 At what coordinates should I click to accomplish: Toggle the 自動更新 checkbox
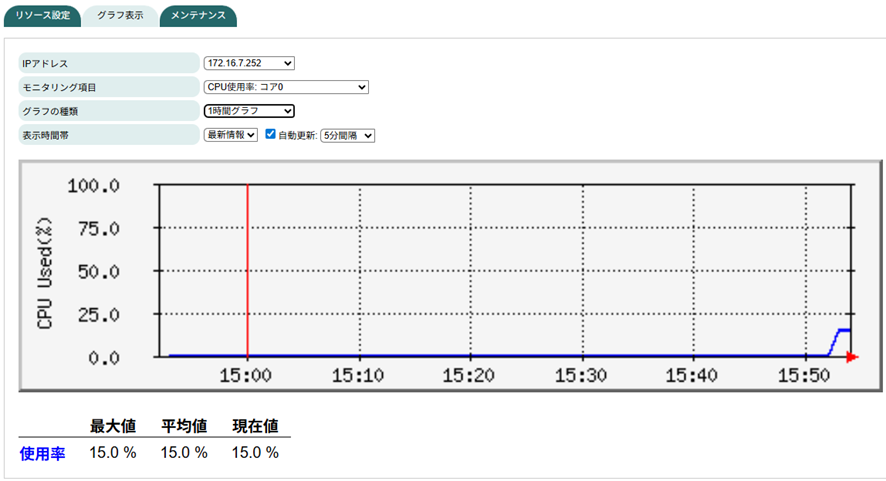270,135
